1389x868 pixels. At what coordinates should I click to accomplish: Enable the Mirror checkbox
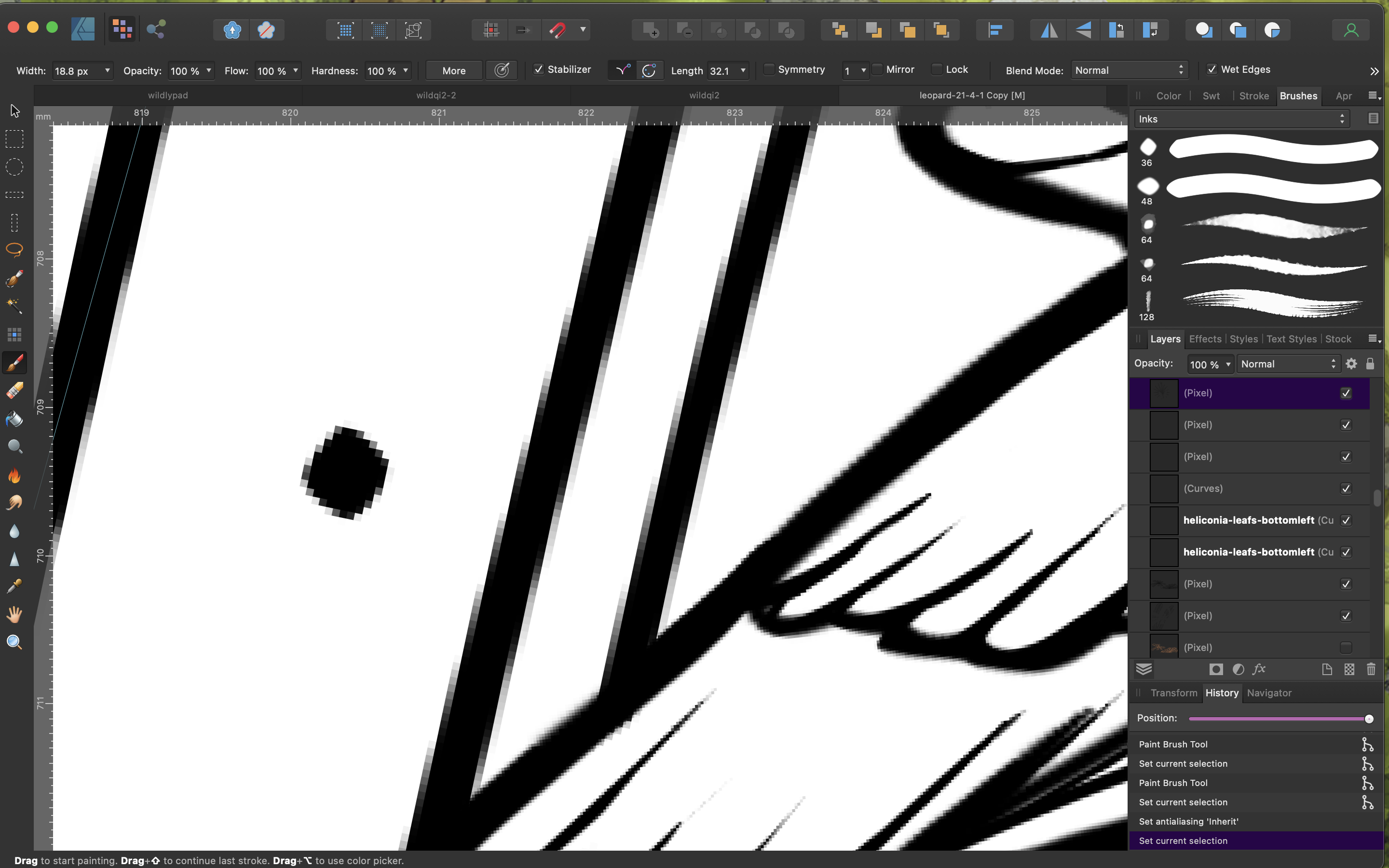[x=878, y=69]
